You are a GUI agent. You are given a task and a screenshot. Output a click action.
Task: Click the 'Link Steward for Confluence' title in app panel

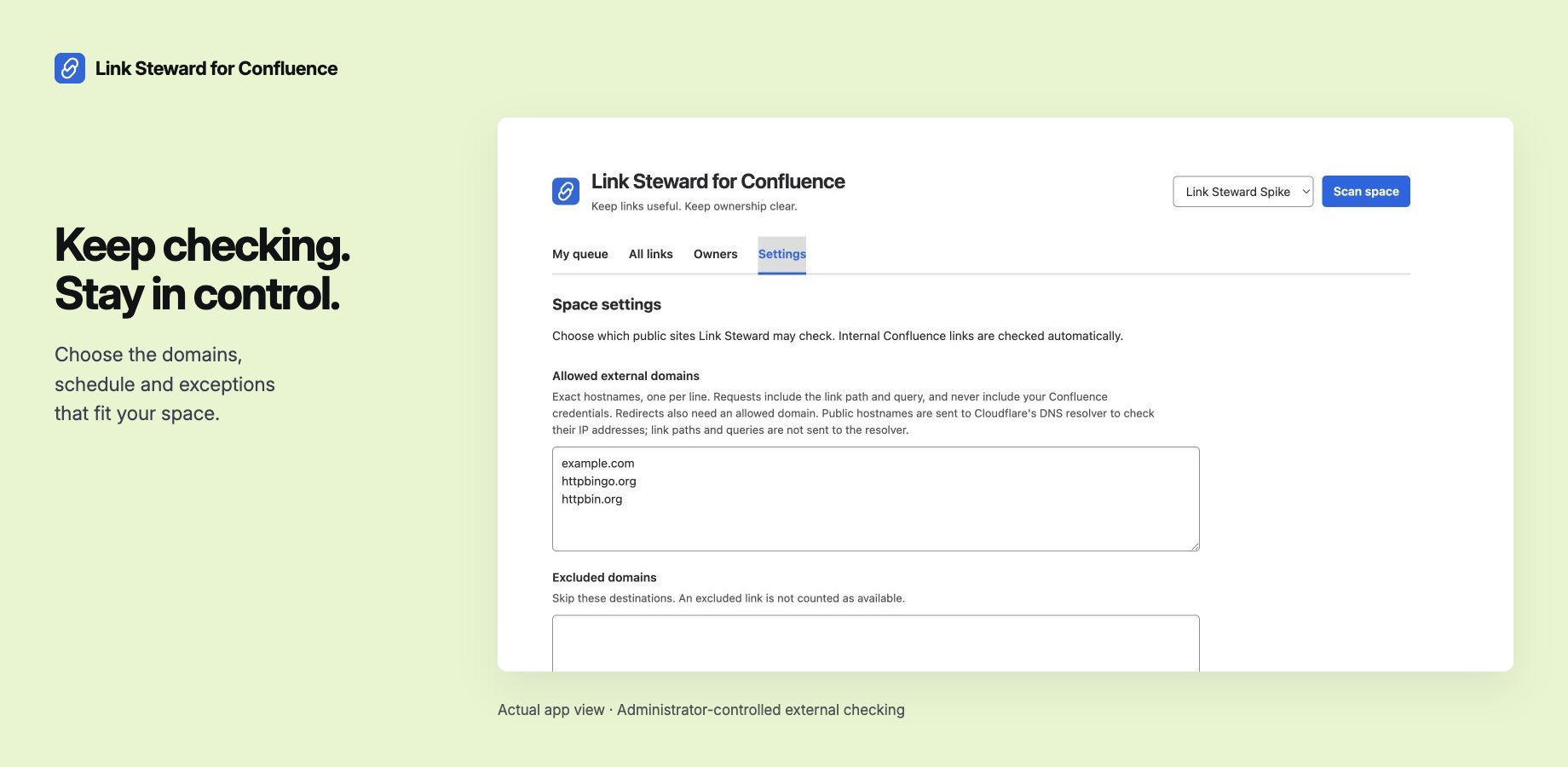point(718,182)
